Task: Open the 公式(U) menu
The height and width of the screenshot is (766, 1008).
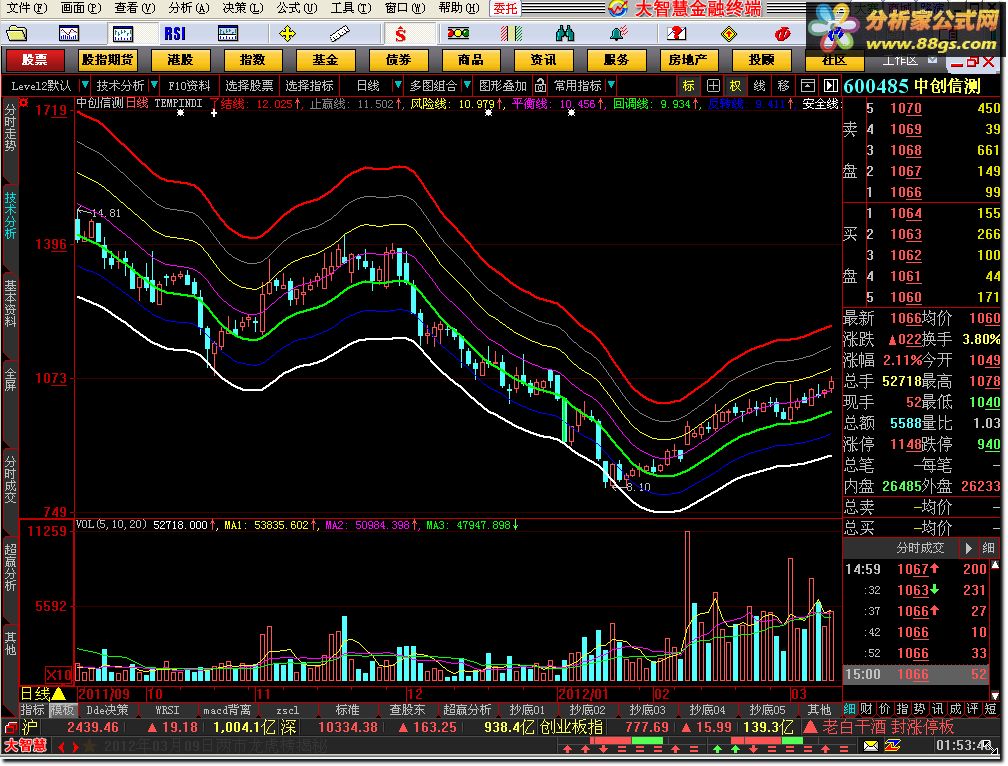Action: pyautogui.click(x=297, y=8)
